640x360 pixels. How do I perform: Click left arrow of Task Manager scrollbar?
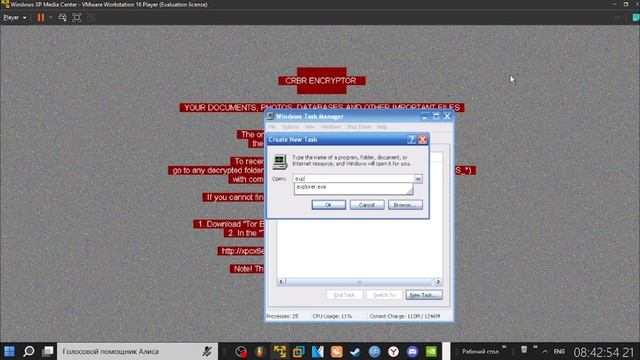[x=281, y=282]
